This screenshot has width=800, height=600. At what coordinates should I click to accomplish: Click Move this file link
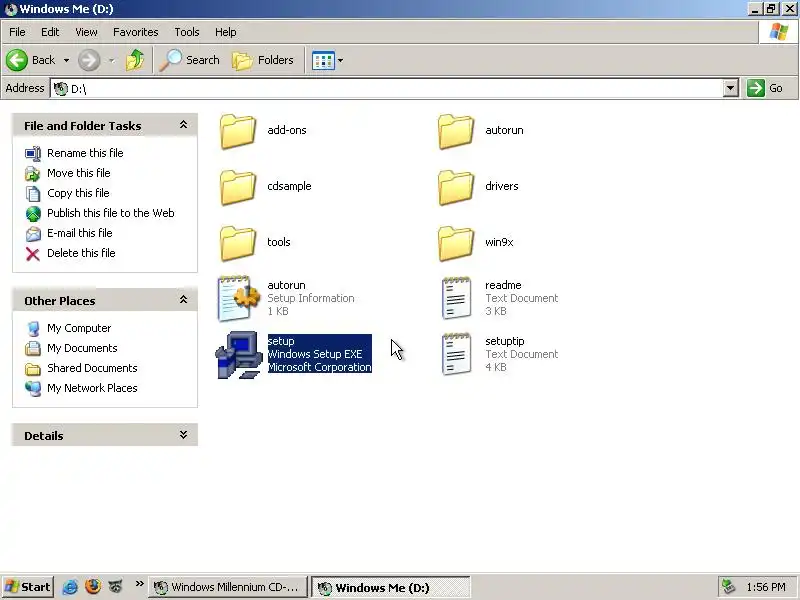[x=79, y=173]
